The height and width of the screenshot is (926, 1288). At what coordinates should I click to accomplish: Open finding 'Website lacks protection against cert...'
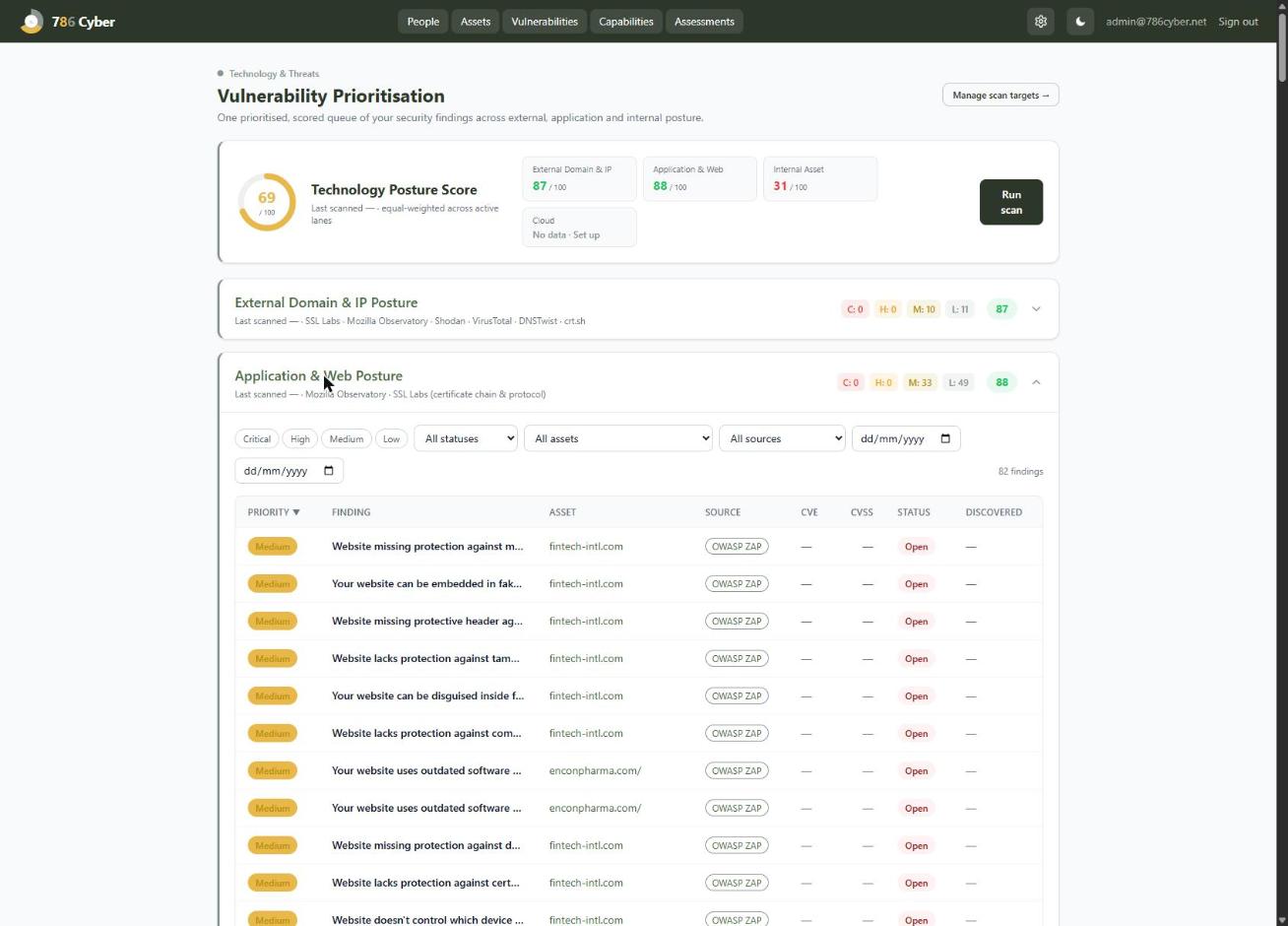pyautogui.click(x=425, y=883)
